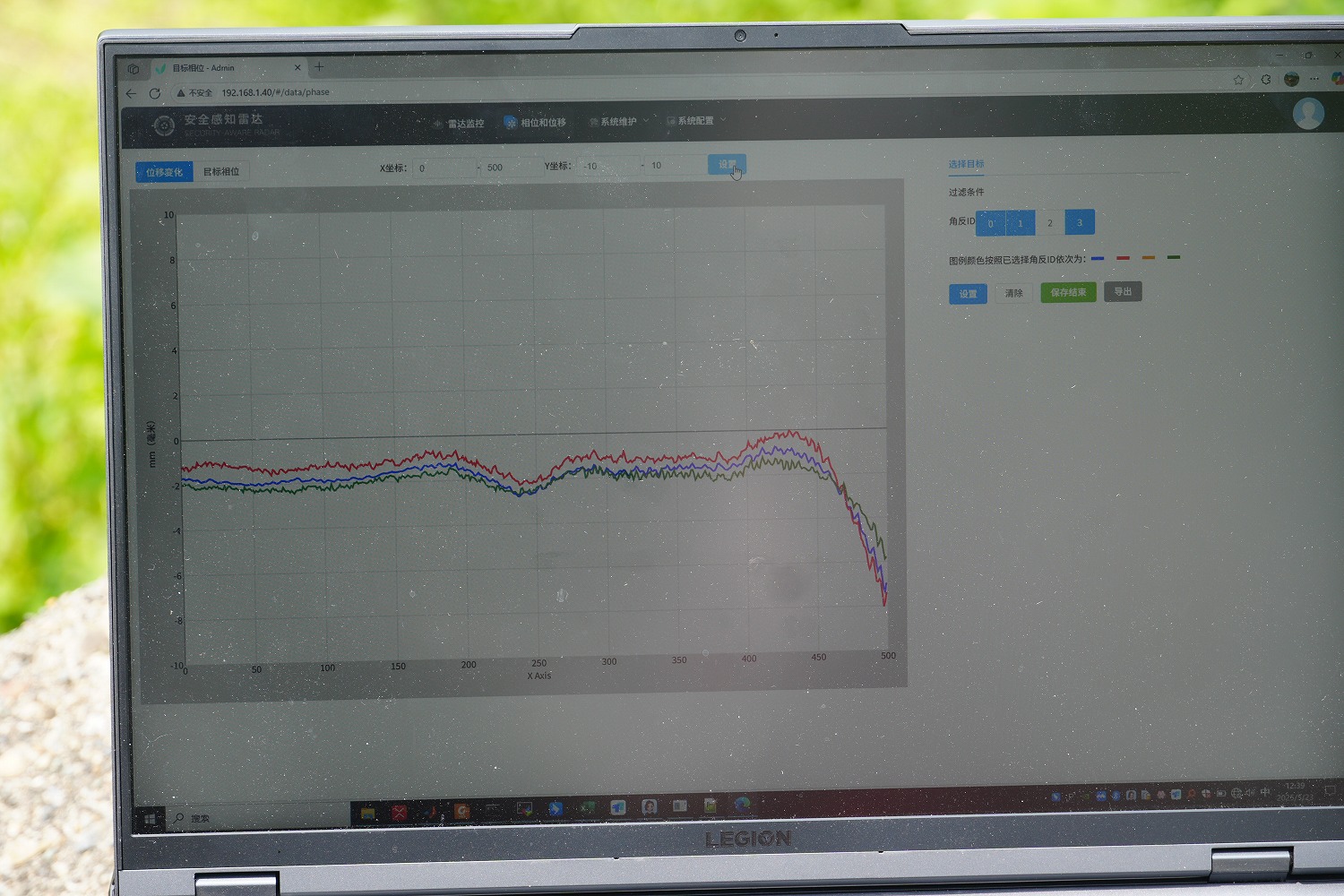Image resolution: width=1344 pixels, height=896 pixels.
Task: Click the green 保存结果 button
Action: point(1068,293)
